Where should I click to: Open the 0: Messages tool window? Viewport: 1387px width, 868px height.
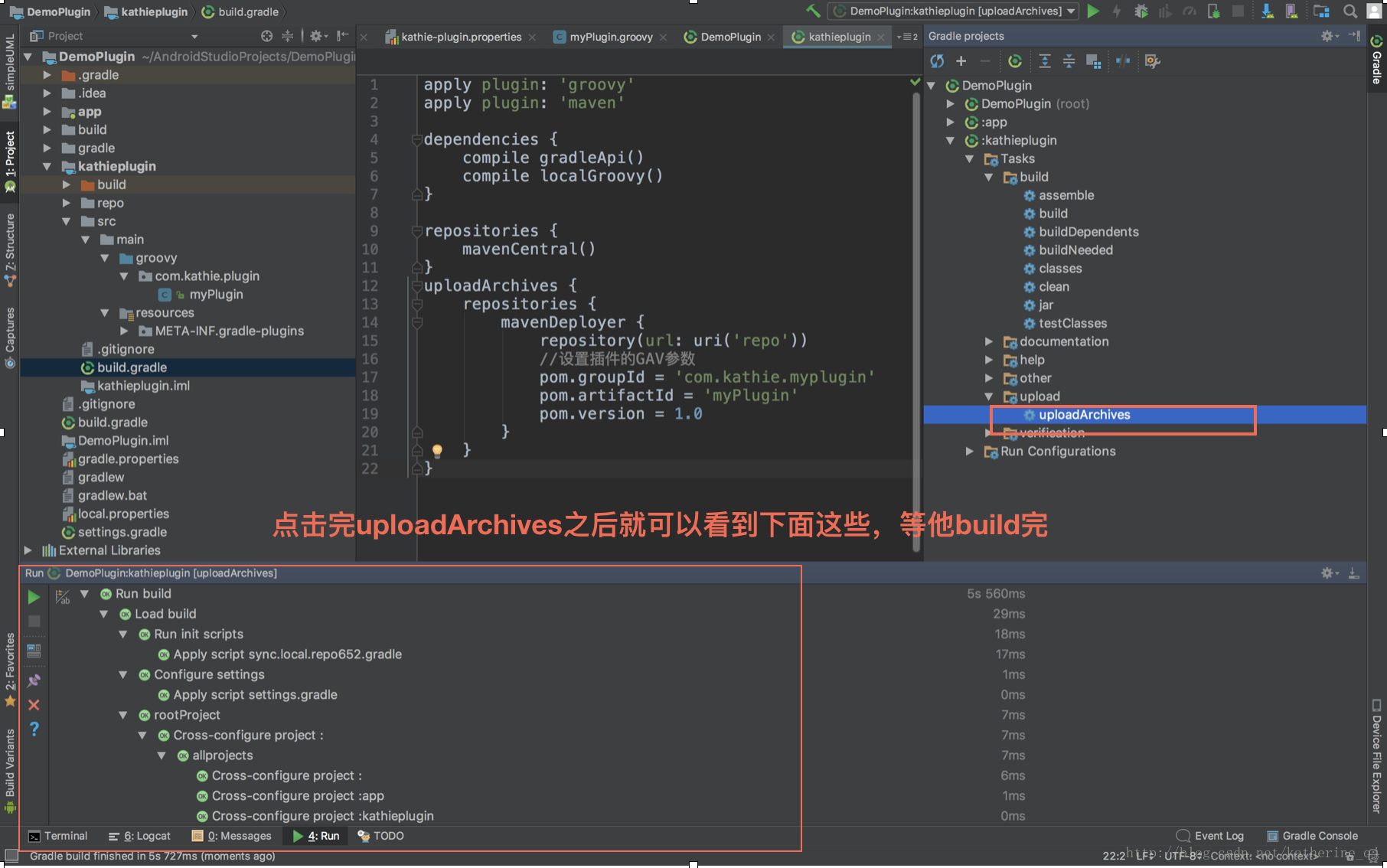click(x=232, y=836)
